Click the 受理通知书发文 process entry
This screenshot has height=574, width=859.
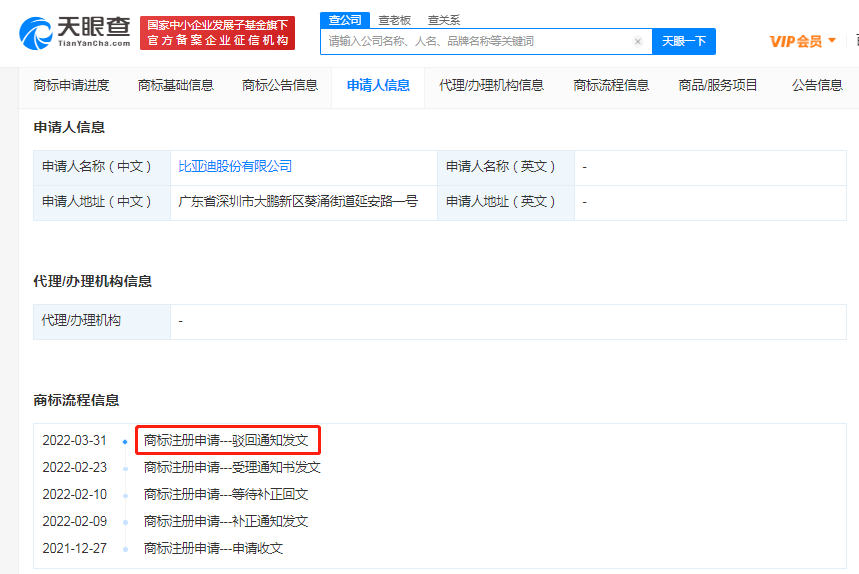pos(232,467)
